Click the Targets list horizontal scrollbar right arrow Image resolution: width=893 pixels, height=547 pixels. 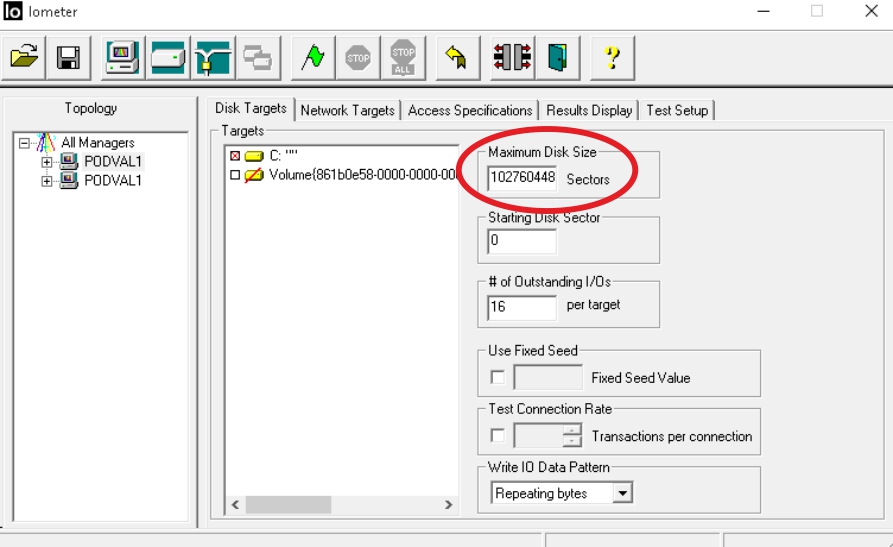[449, 505]
